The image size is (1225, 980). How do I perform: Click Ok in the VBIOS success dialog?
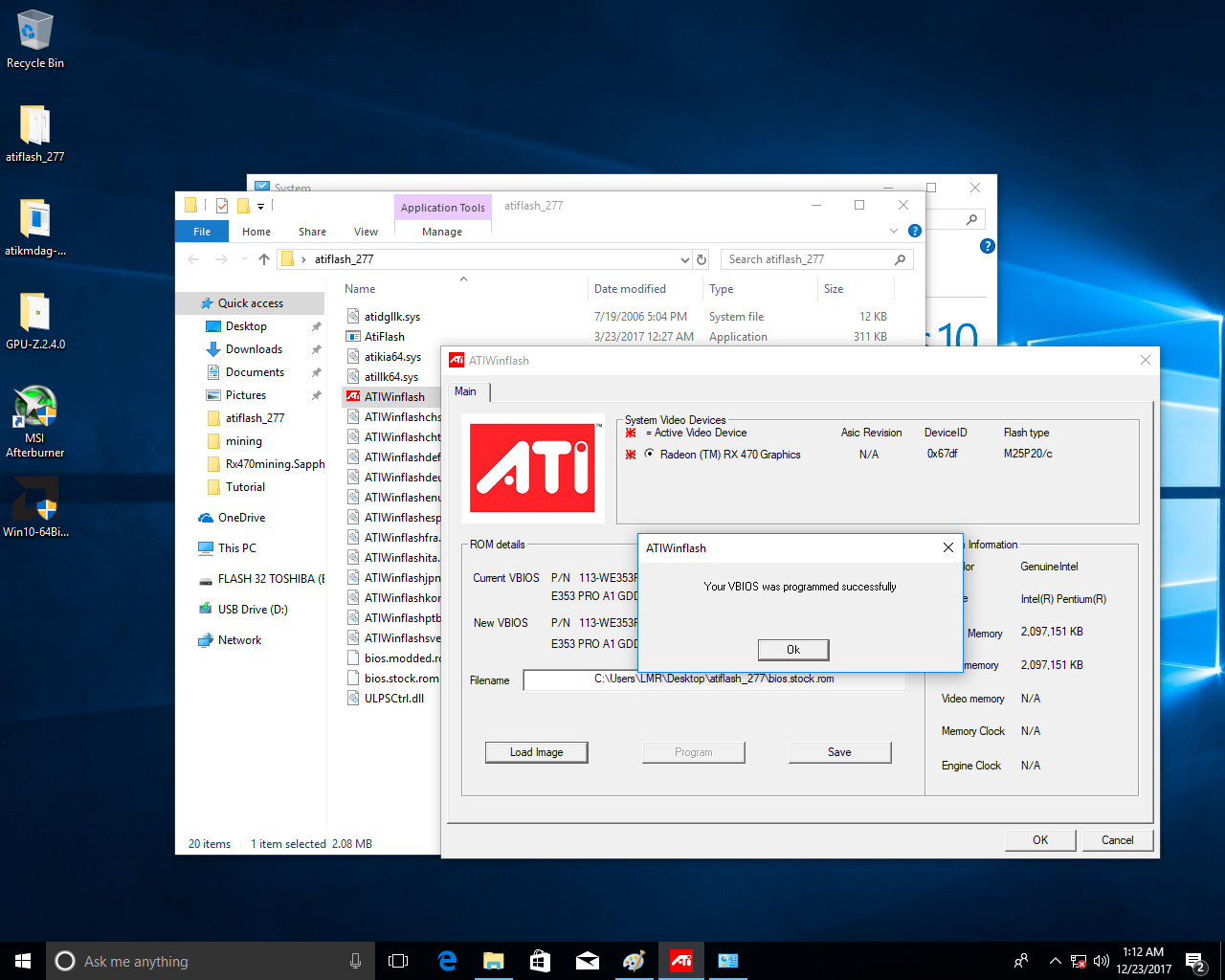click(x=792, y=650)
